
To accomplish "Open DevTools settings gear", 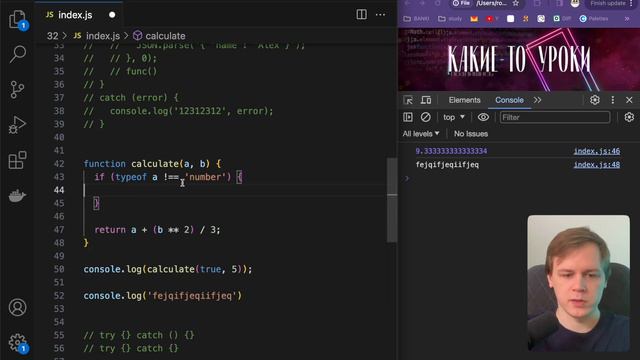I will tap(595, 100).
